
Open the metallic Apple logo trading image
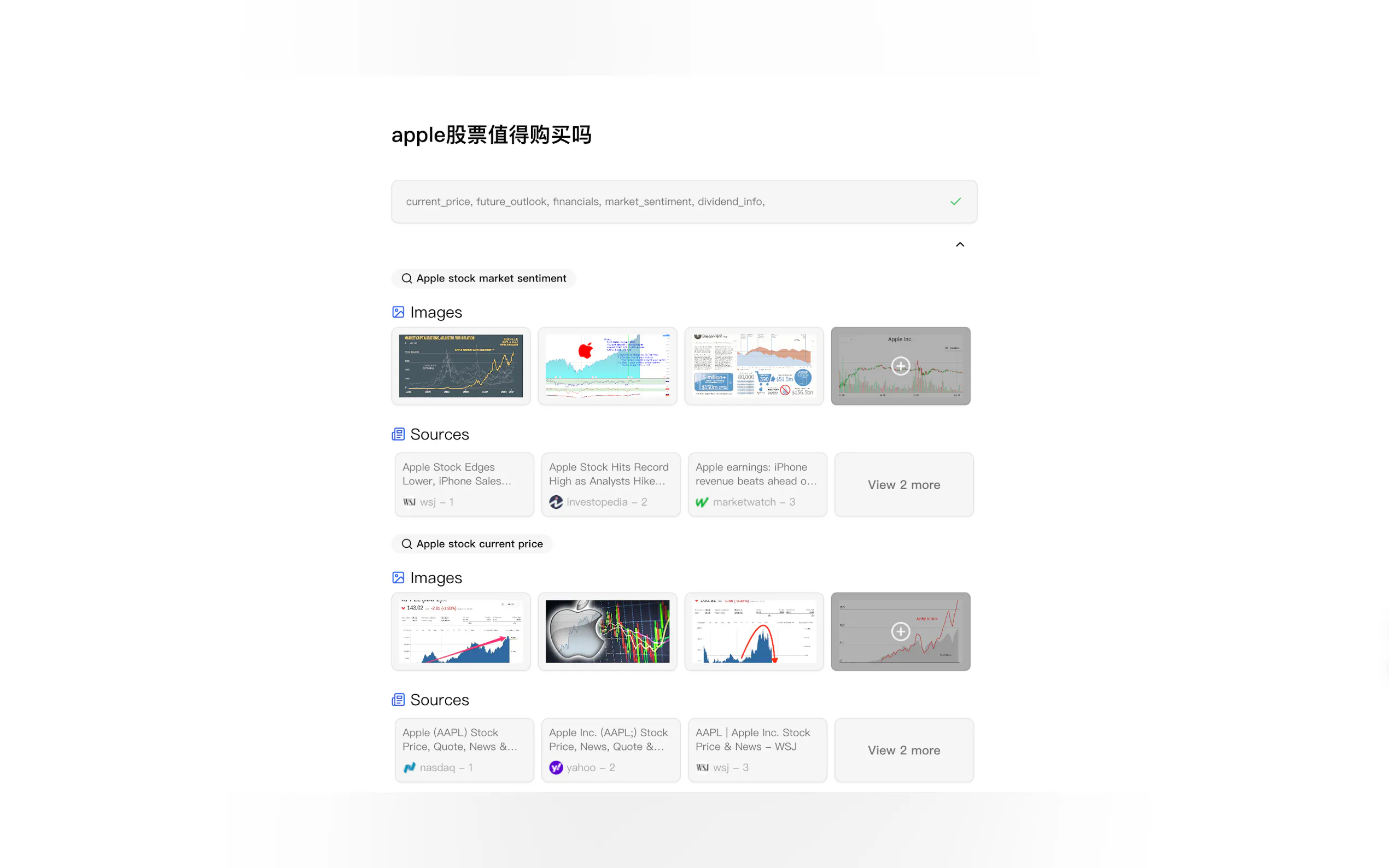(607, 631)
